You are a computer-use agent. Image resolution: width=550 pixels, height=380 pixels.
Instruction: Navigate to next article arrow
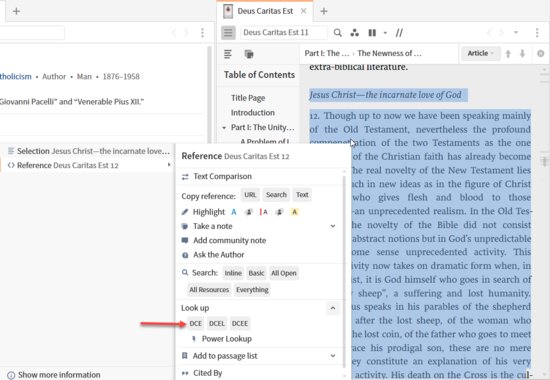pyautogui.click(x=522, y=53)
